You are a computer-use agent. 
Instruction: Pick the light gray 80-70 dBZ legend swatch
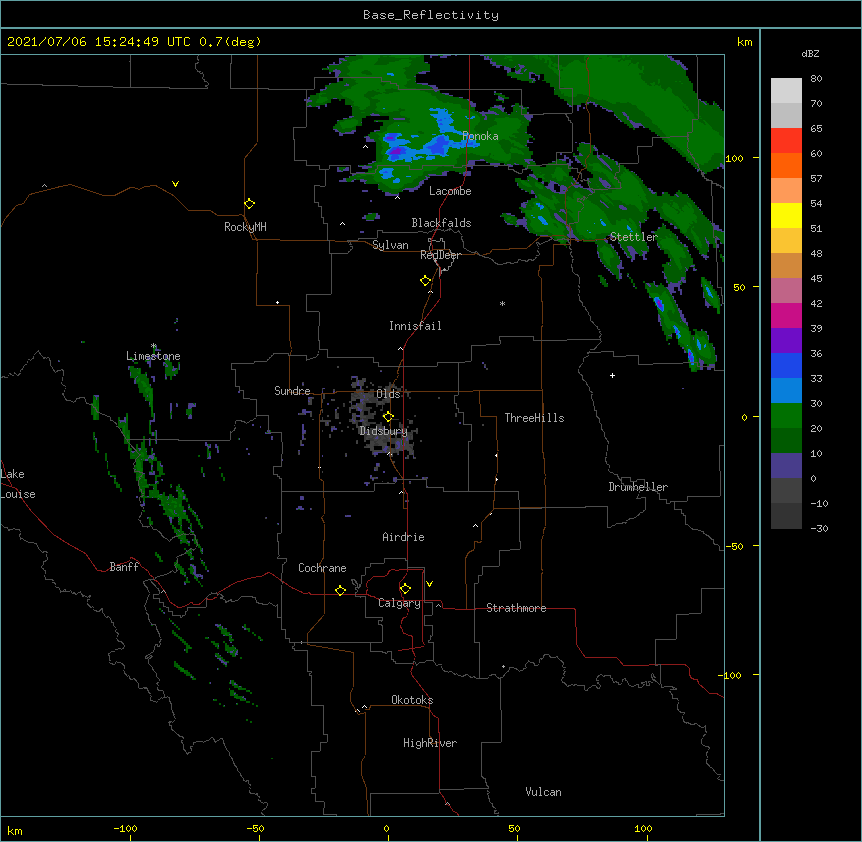[x=786, y=90]
